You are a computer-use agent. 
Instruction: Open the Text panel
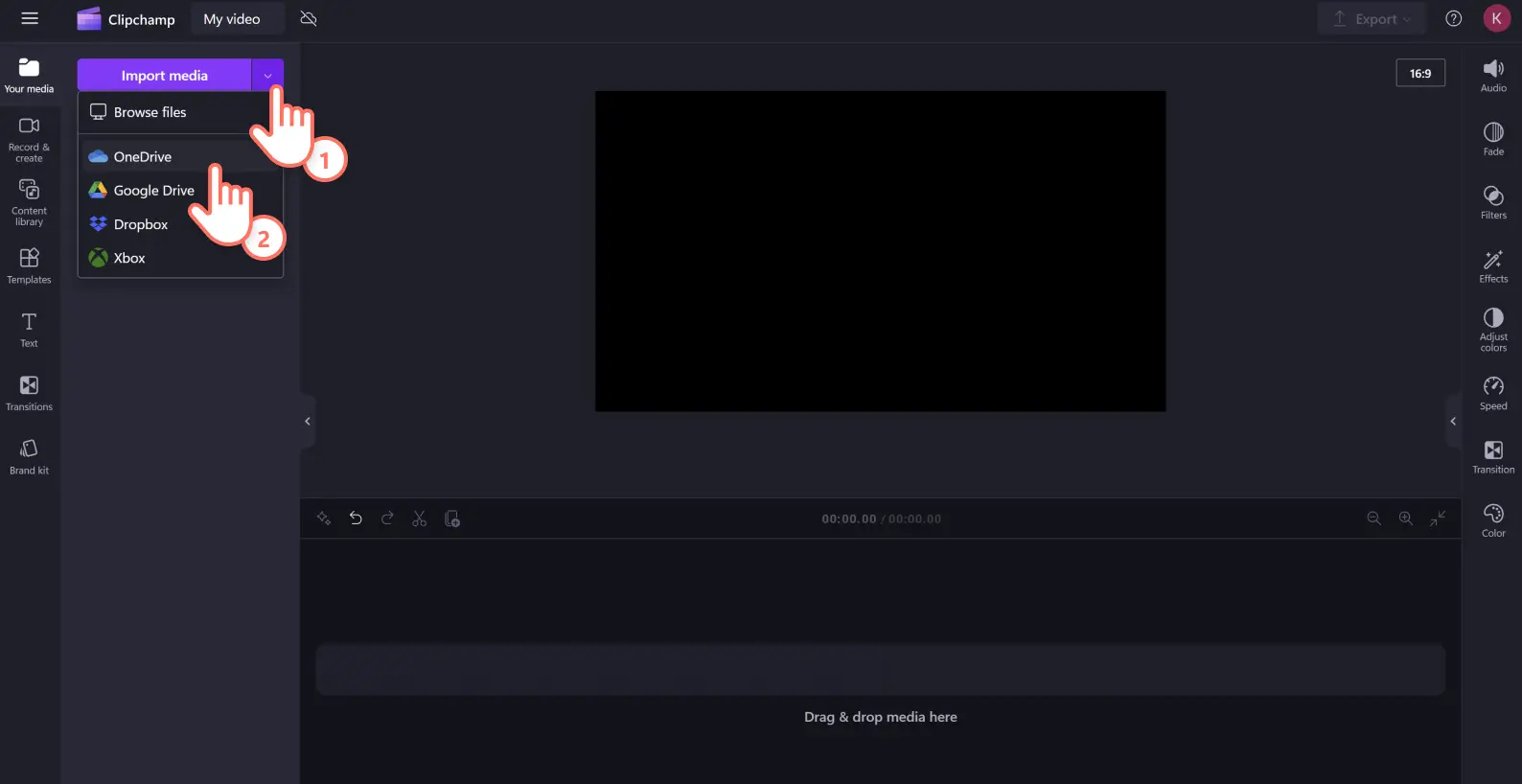pyautogui.click(x=29, y=330)
